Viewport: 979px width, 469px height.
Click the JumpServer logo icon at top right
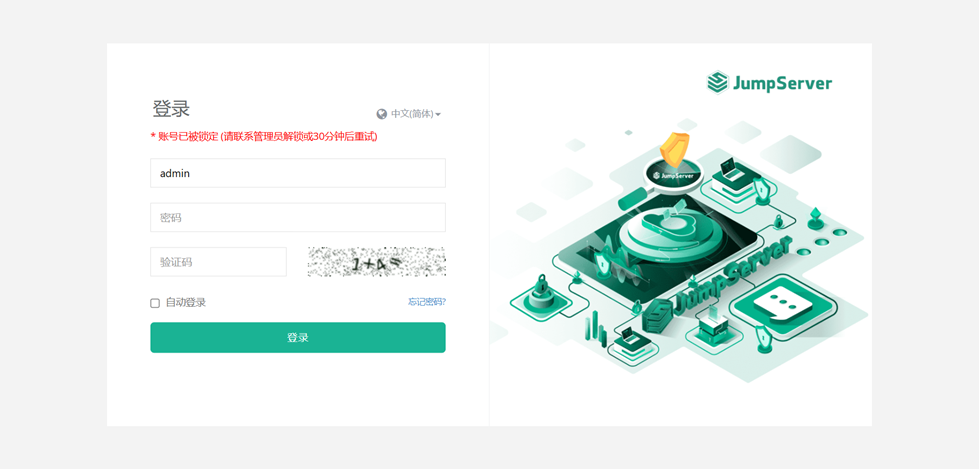(717, 82)
